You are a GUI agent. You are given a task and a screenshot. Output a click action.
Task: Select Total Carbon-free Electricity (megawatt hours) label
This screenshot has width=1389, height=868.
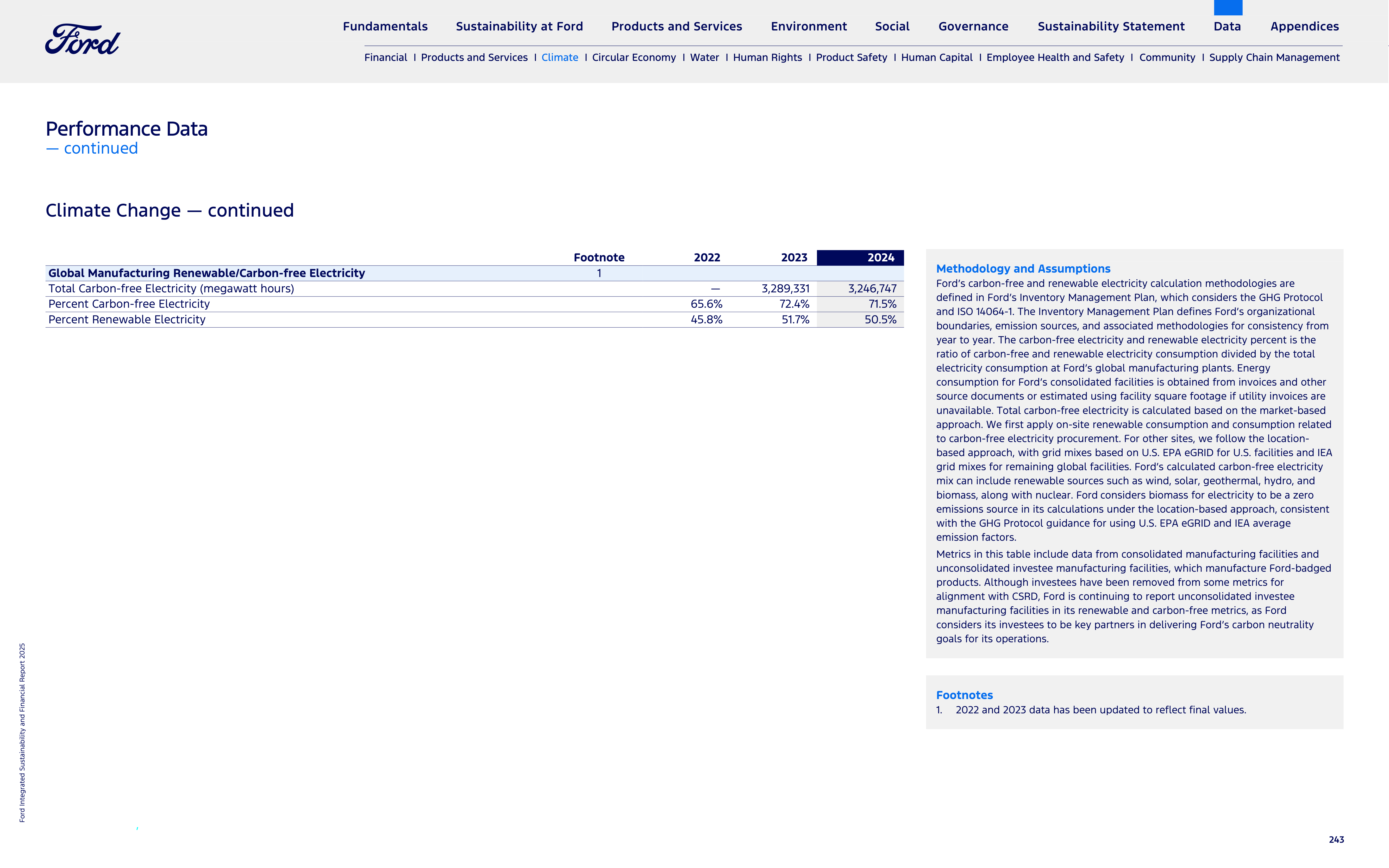tap(171, 289)
